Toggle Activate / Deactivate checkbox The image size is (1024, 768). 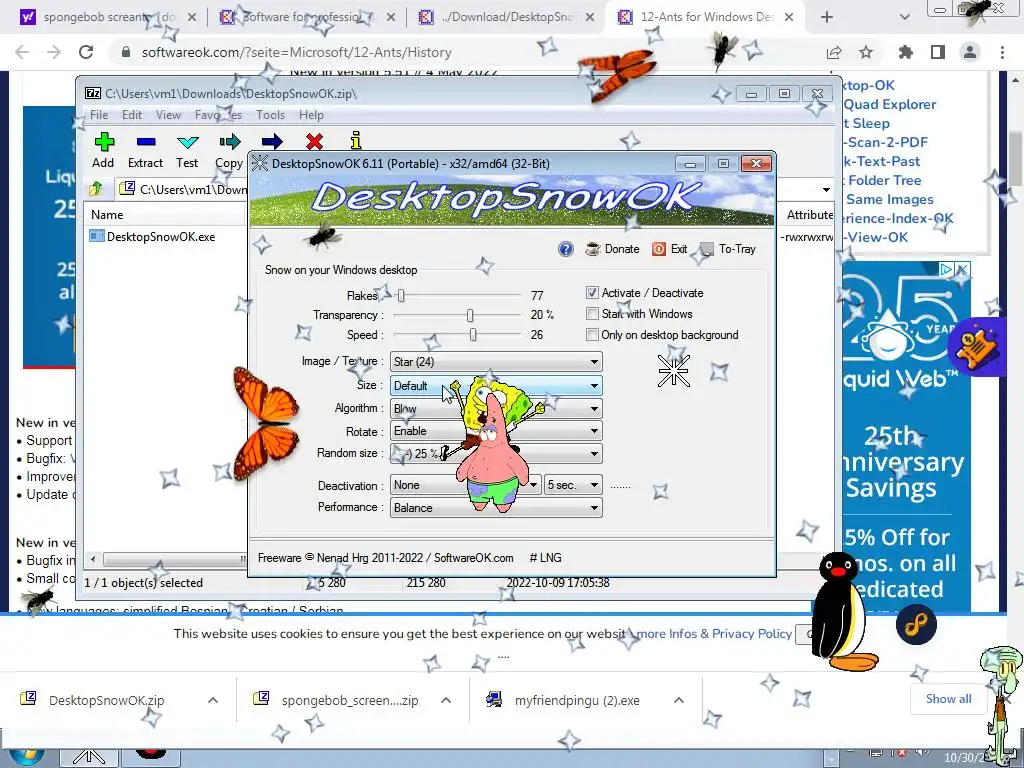(x=592, y=293)
